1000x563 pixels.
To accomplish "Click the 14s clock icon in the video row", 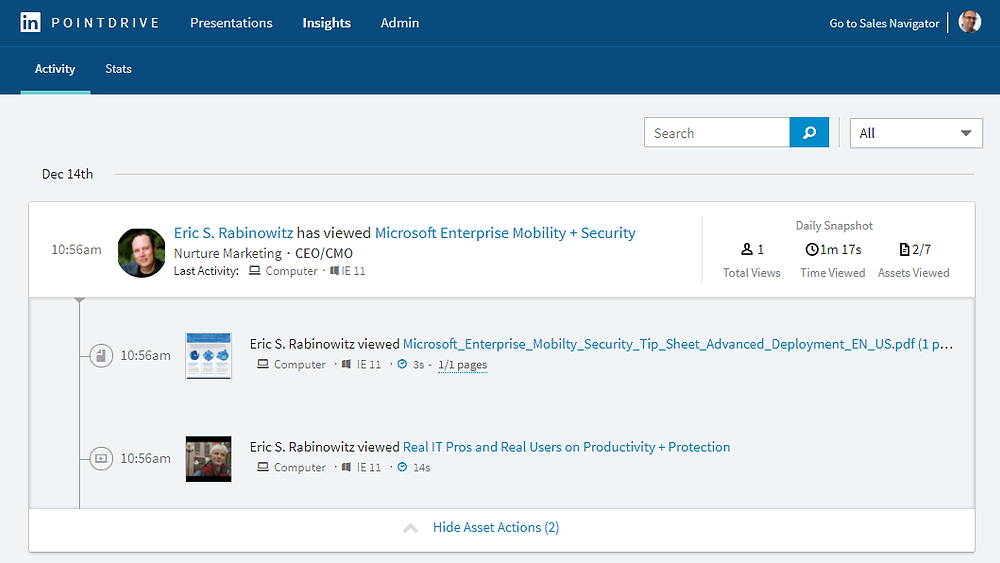I will point(402,467).
